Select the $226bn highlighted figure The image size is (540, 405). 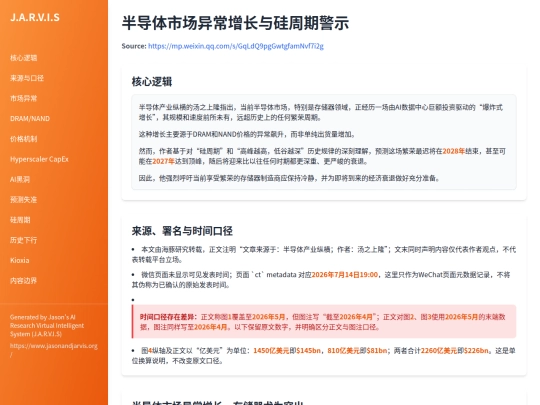pos(476,351)
